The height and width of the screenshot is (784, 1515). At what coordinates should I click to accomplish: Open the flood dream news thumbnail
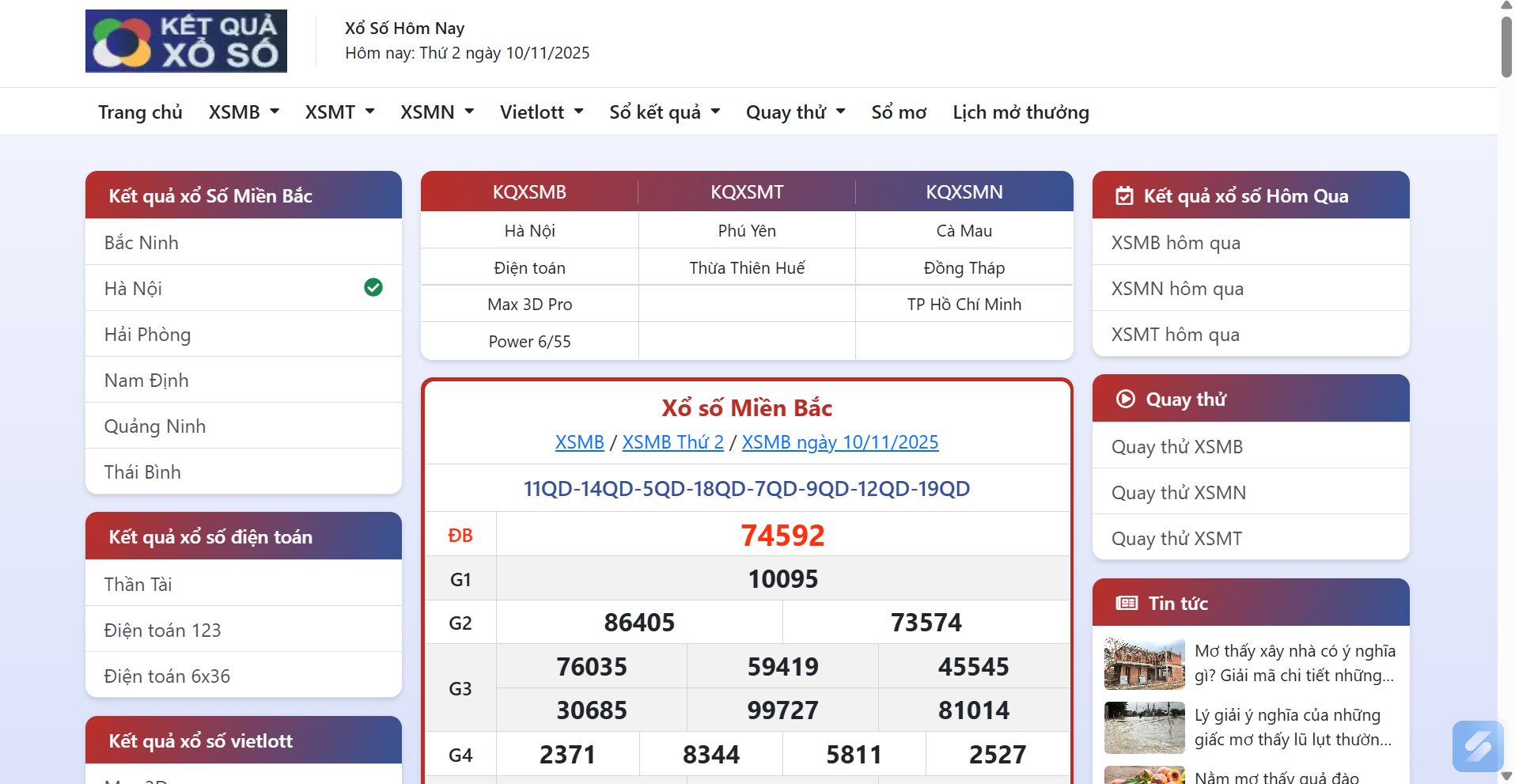pos(1144,728)
